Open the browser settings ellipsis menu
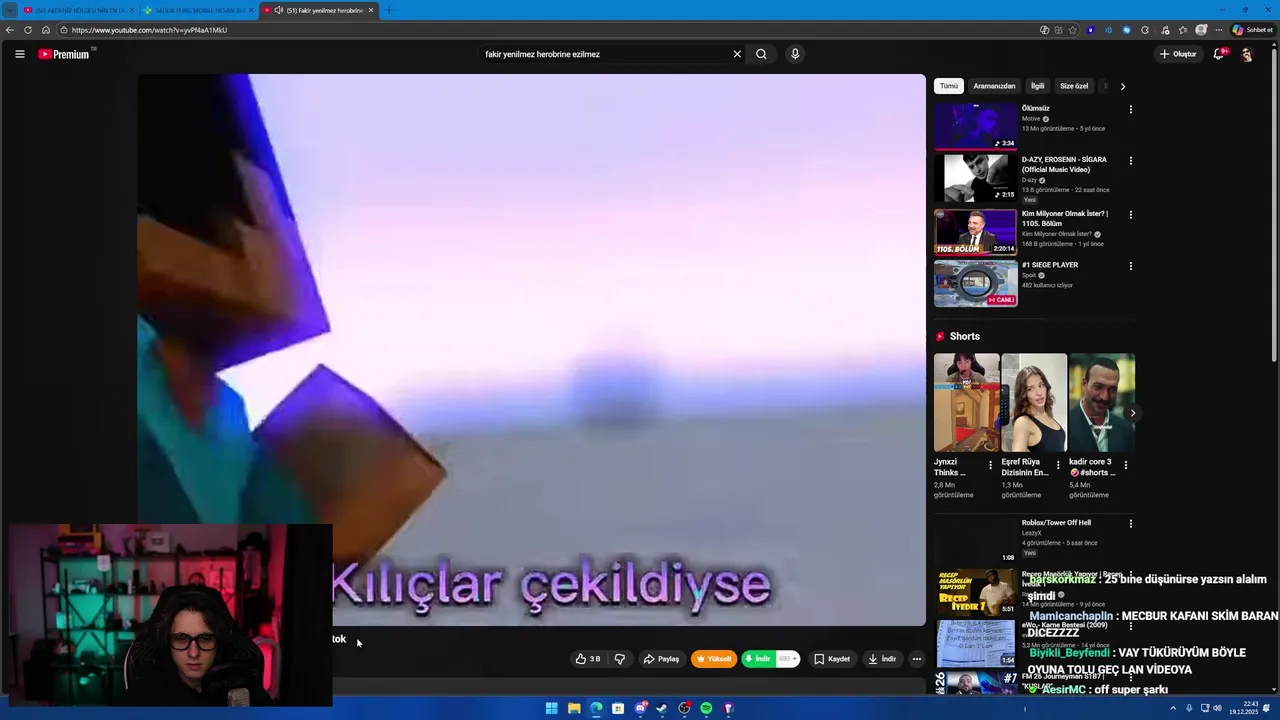This screenshot has height=720, width=1280. click(1218, 30)
